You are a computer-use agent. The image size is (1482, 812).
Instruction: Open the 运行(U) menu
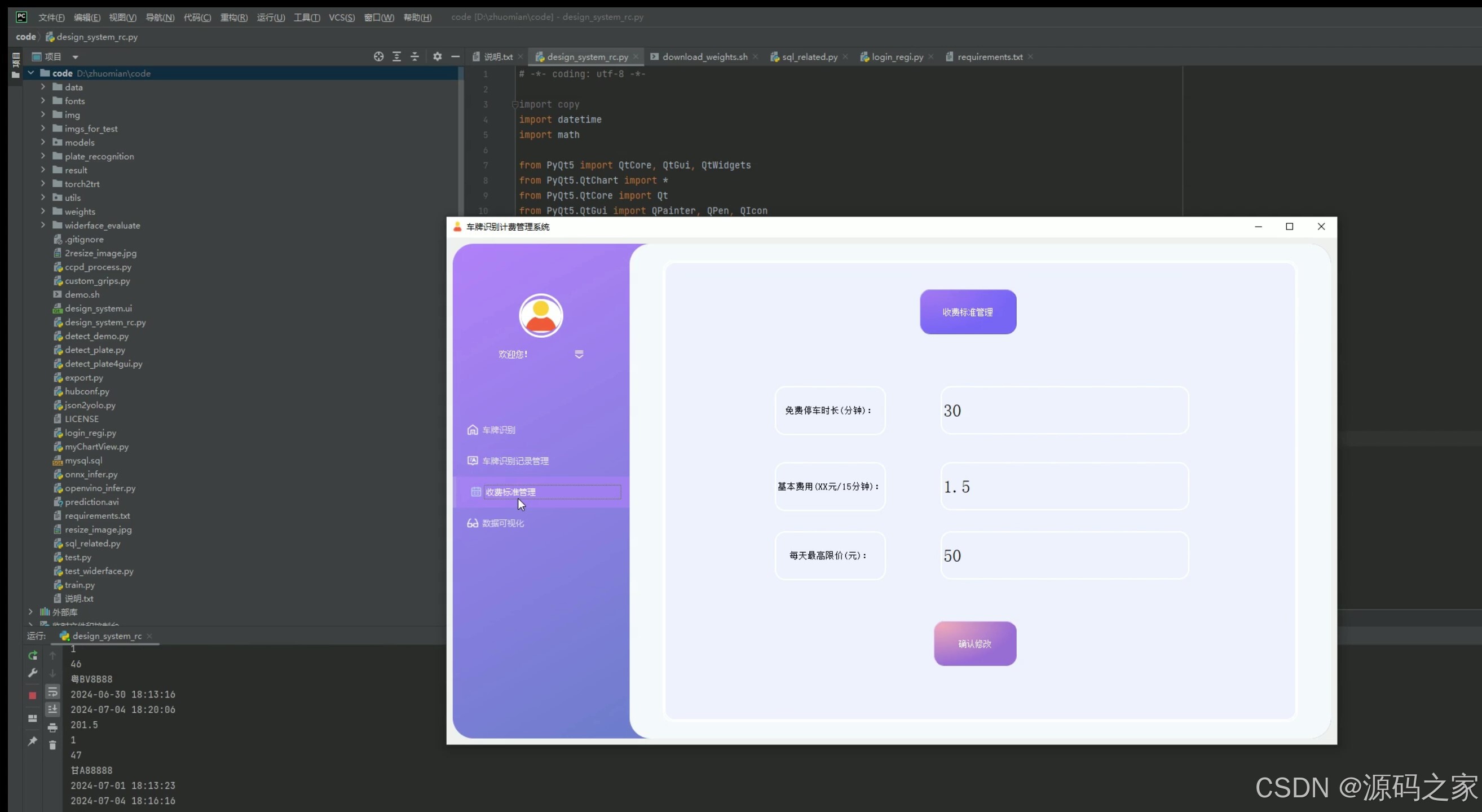(x=270, y=17)
